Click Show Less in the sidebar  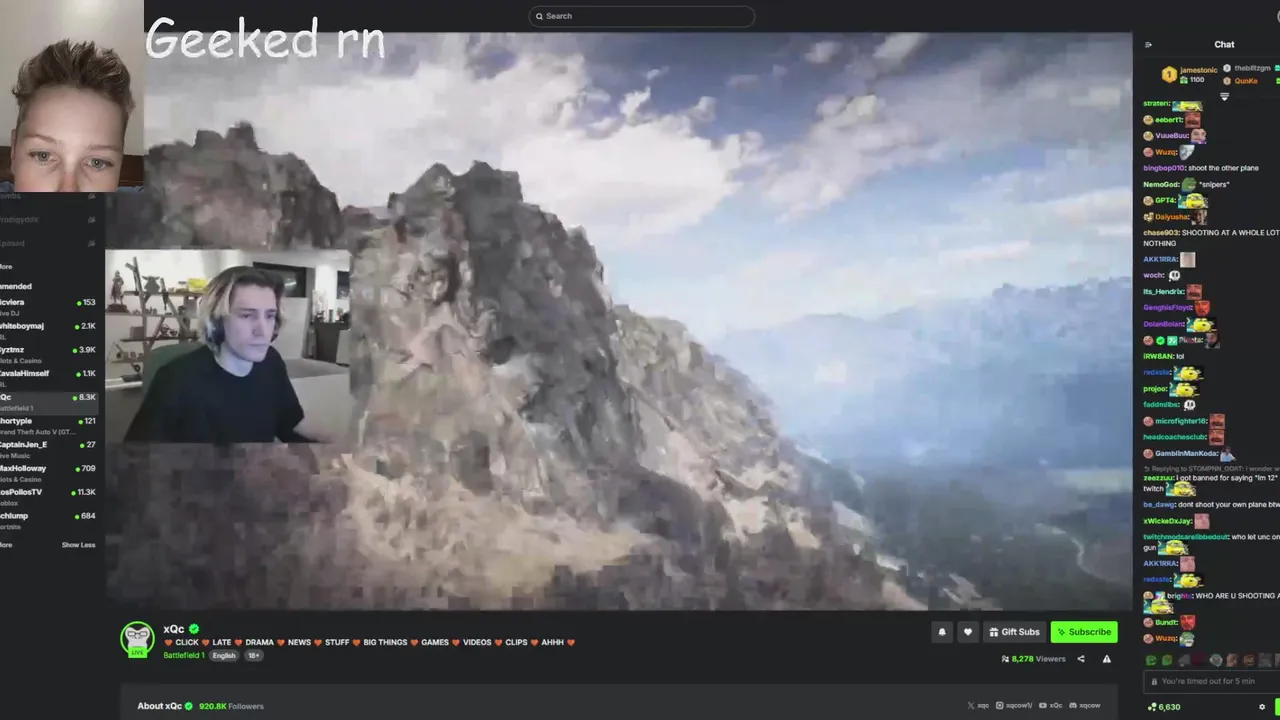pyautogui.click(x=78, y=545)
